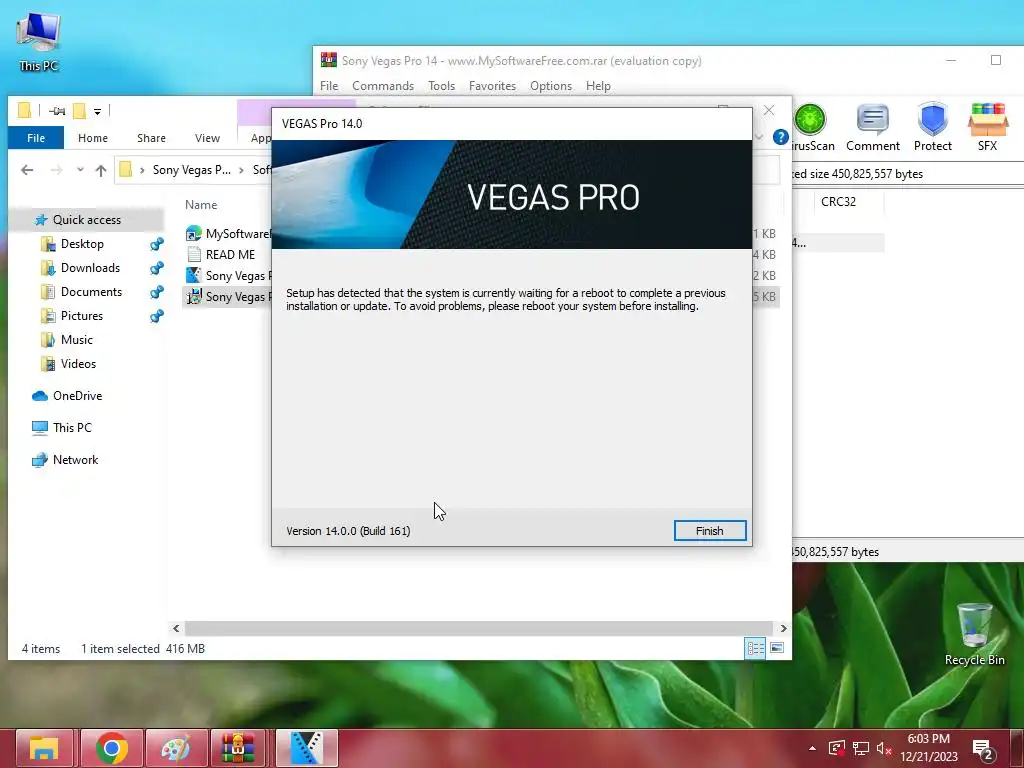Click the Name column header
Viewport: 1024px width, 768px height.
pos(201,205)
